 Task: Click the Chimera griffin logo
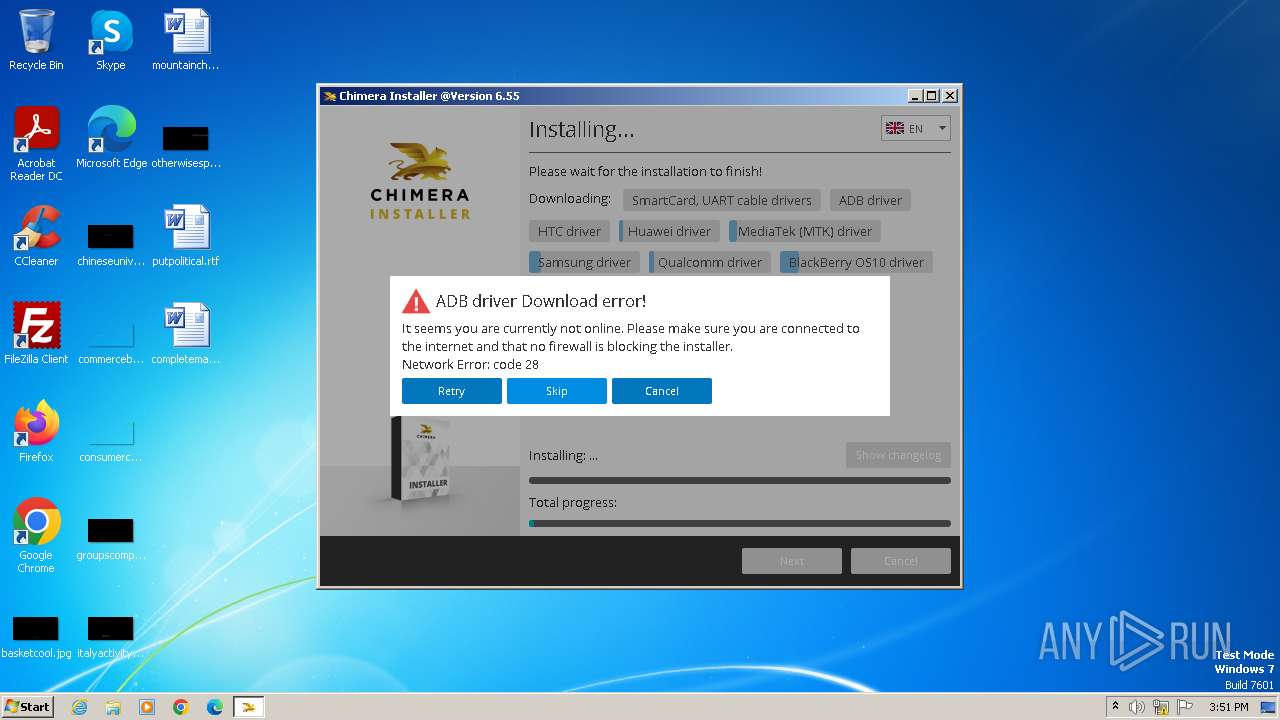[420, 162]
